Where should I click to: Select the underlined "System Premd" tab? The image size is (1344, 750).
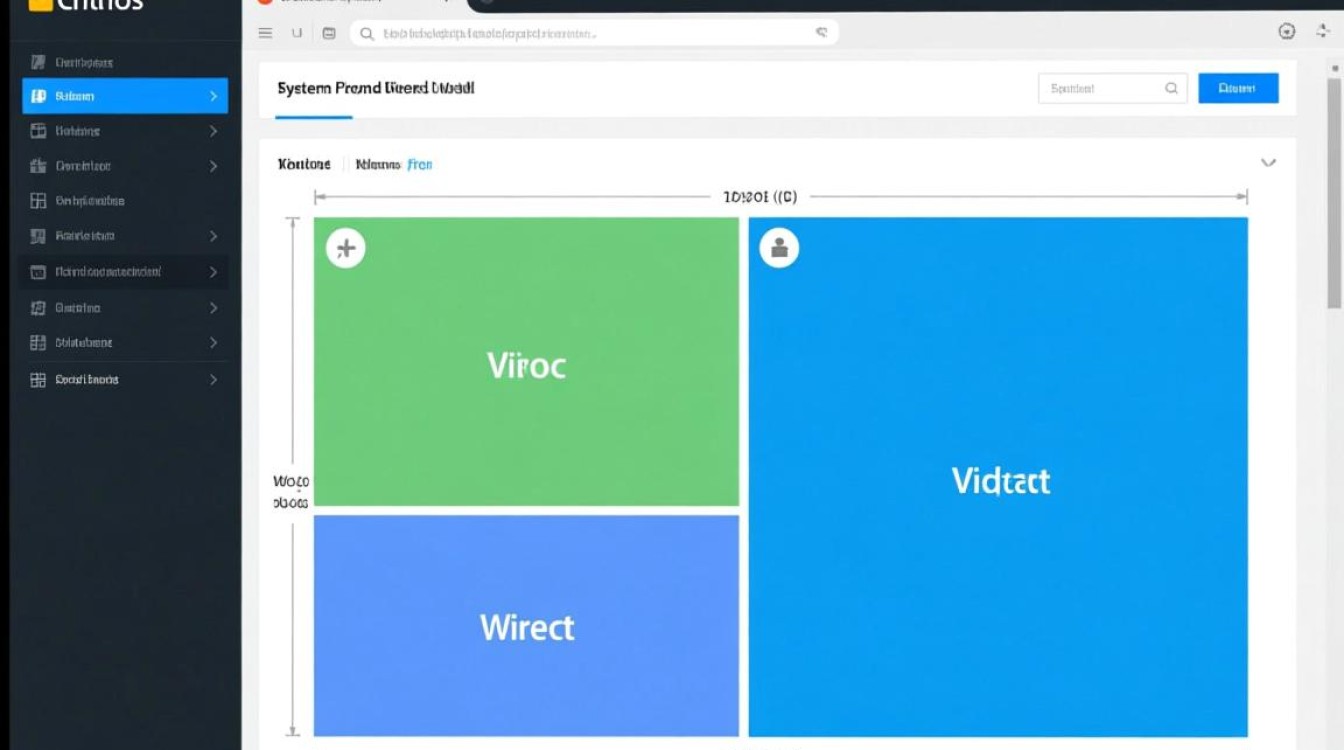(314, 89)
